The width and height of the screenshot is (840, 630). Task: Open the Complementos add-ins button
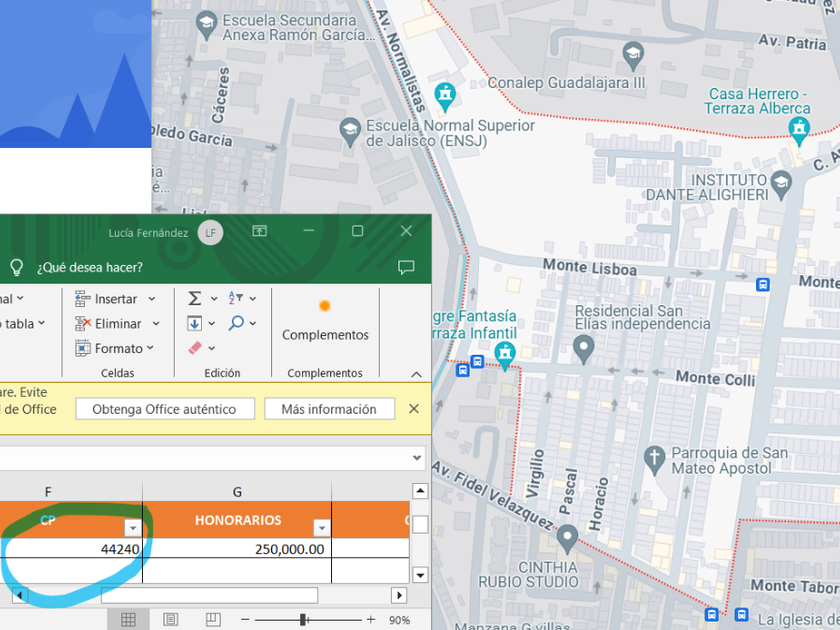click(325, 318)
